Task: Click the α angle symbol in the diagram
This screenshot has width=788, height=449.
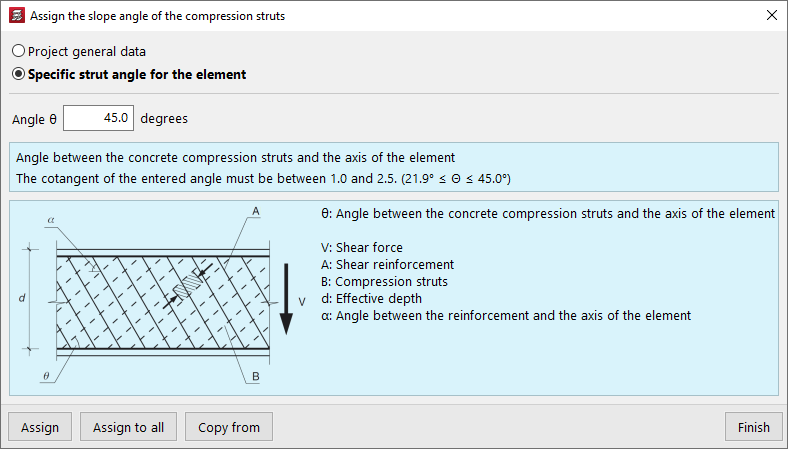Action: click(49, 219)
